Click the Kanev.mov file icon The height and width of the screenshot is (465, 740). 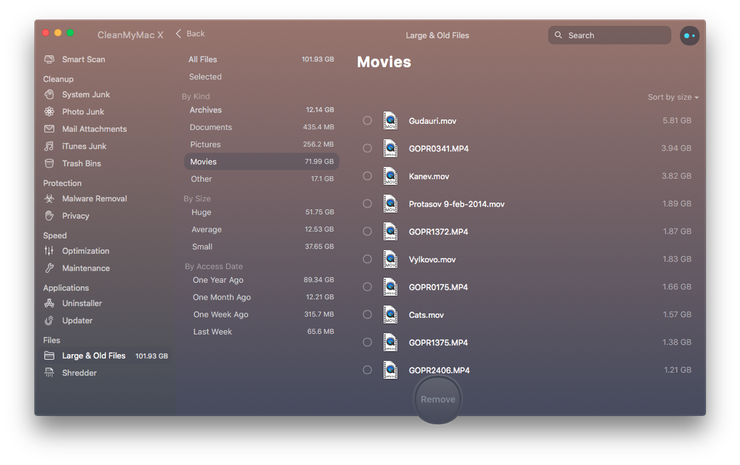tap(390, 176)
